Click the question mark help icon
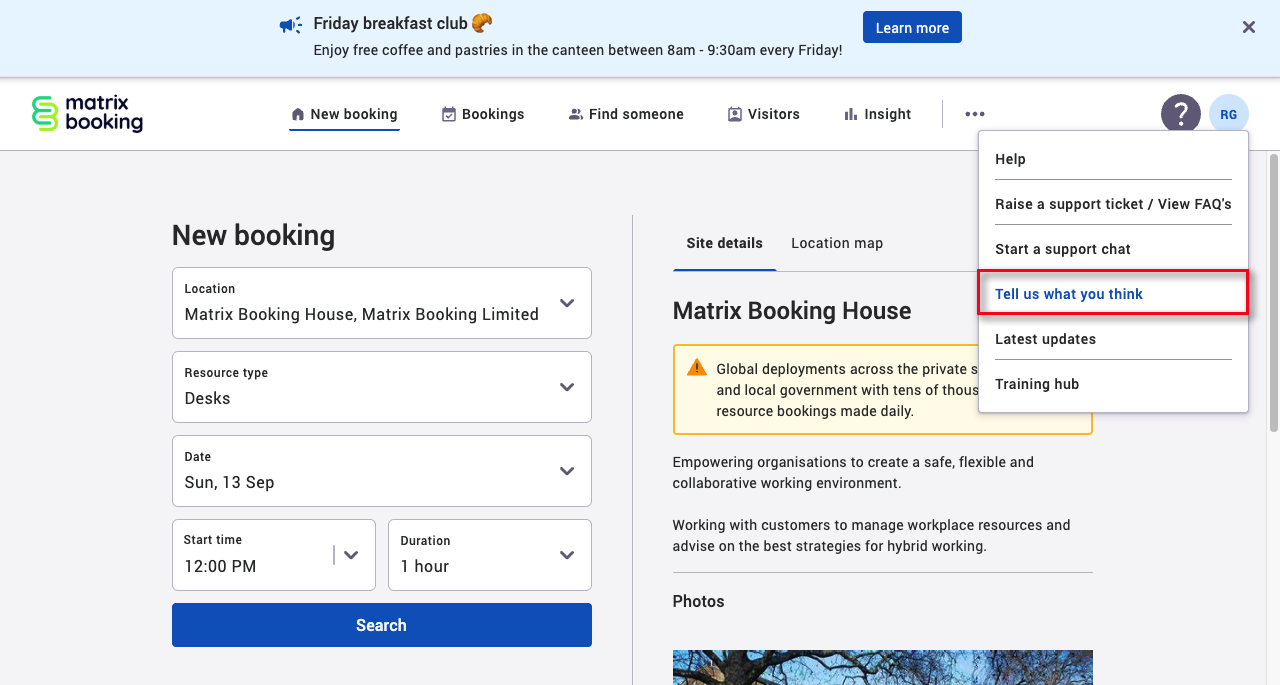The height and width of the screenshot is (685, 1280). tap(1181, 114)
